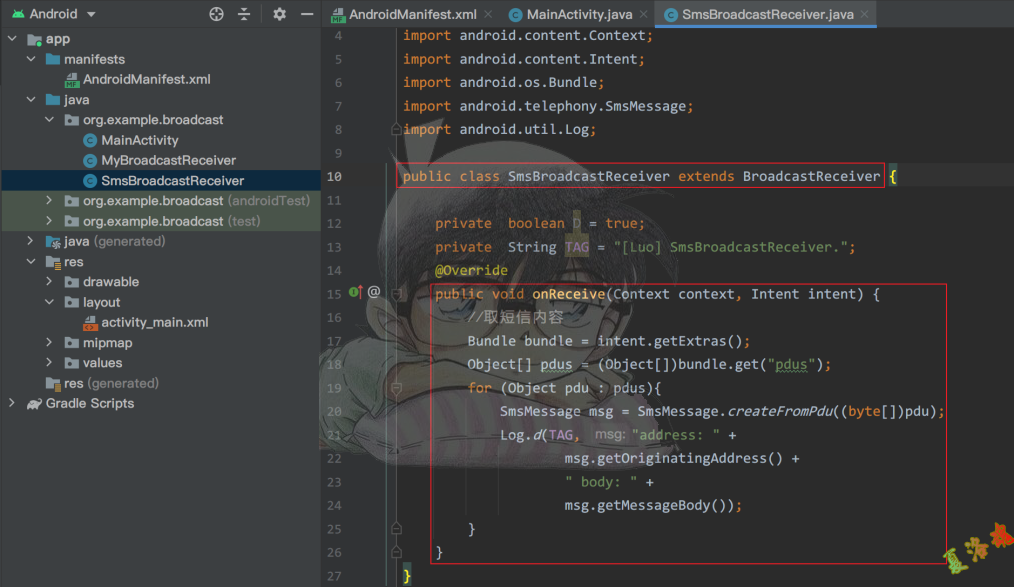Click the Collapse All icon in project panel
This screenshot has width=1014, height=587.
pyautogui.click(x=244, y=14)
